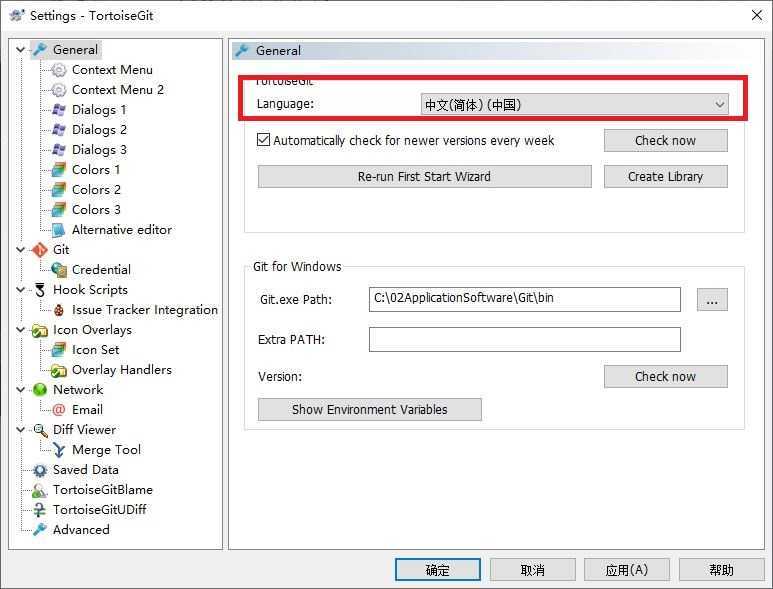Click the Context Menu 2 gear icon
The height and width of the screenshot is (589, 773).
pos(59,90)
